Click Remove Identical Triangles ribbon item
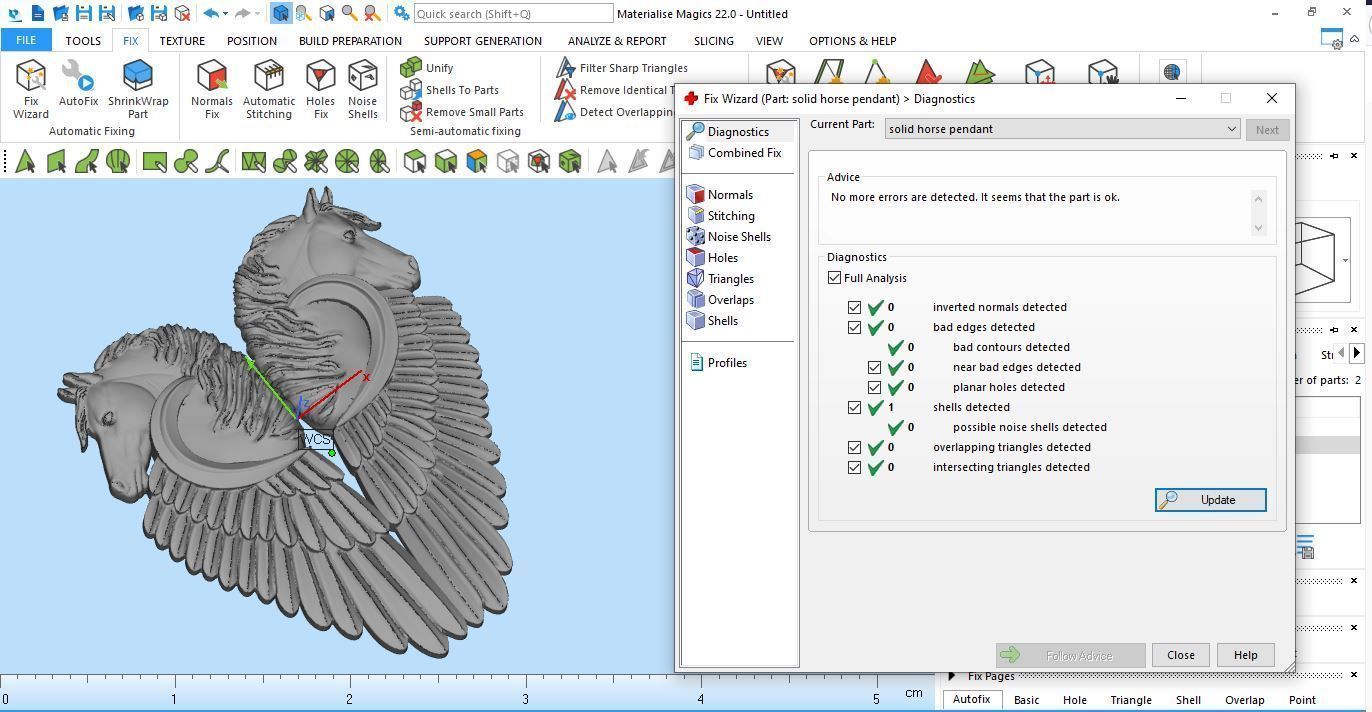The height and width of the screenshot is (712, 1372). [615, 90]
